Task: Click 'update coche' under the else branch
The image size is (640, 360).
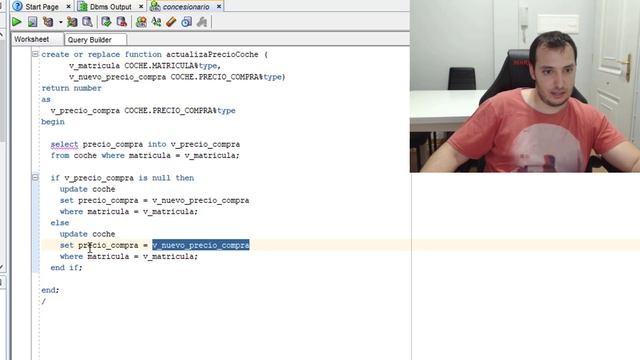Action: click(x=87, y=234)
